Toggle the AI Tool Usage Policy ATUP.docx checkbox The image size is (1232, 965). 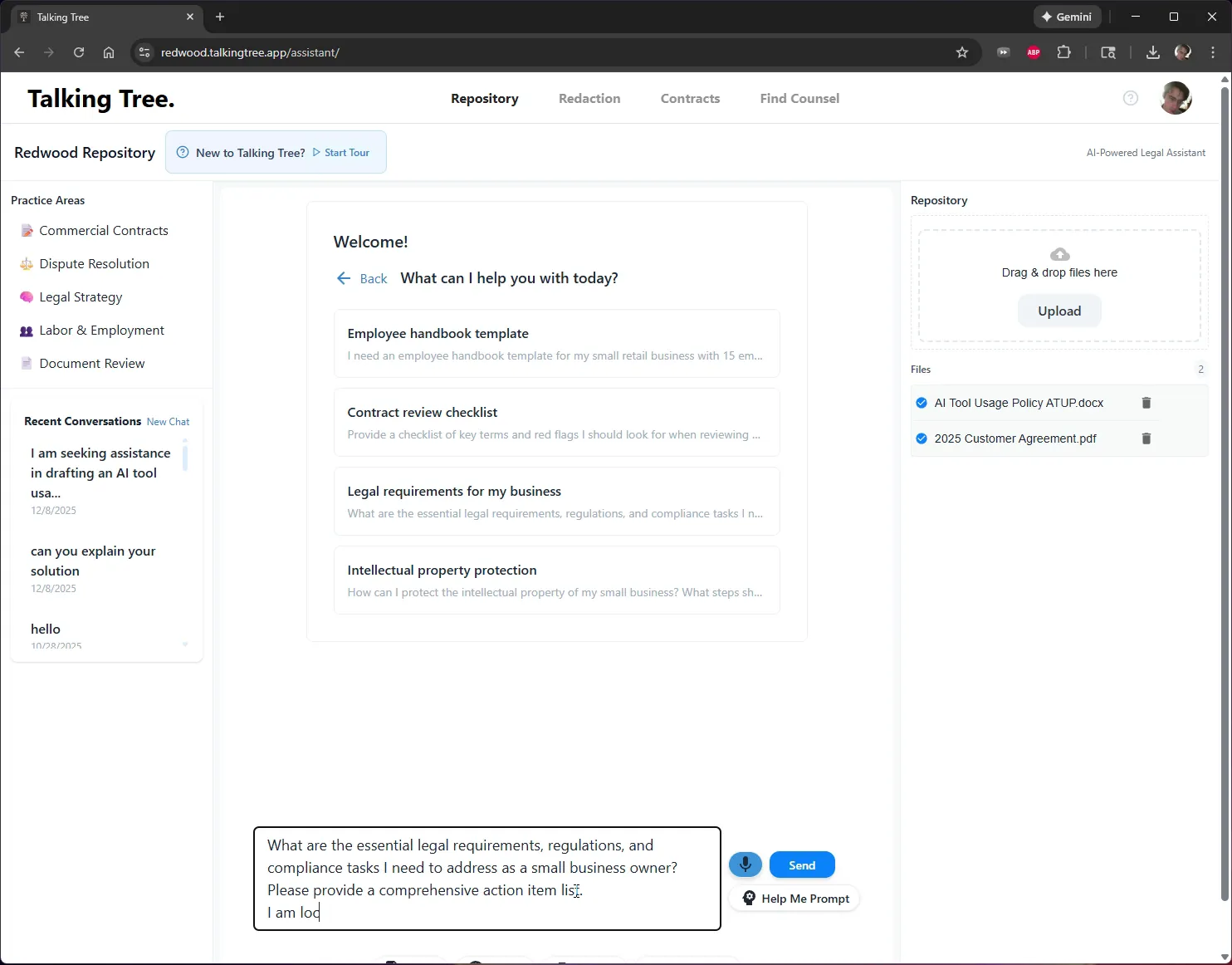[x=922, y=403]
